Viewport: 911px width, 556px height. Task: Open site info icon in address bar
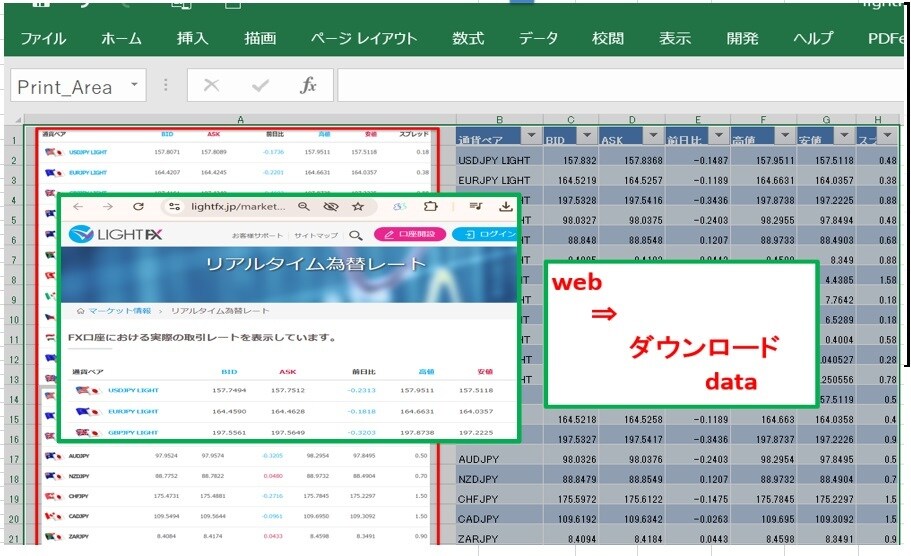tap(174, 206)
